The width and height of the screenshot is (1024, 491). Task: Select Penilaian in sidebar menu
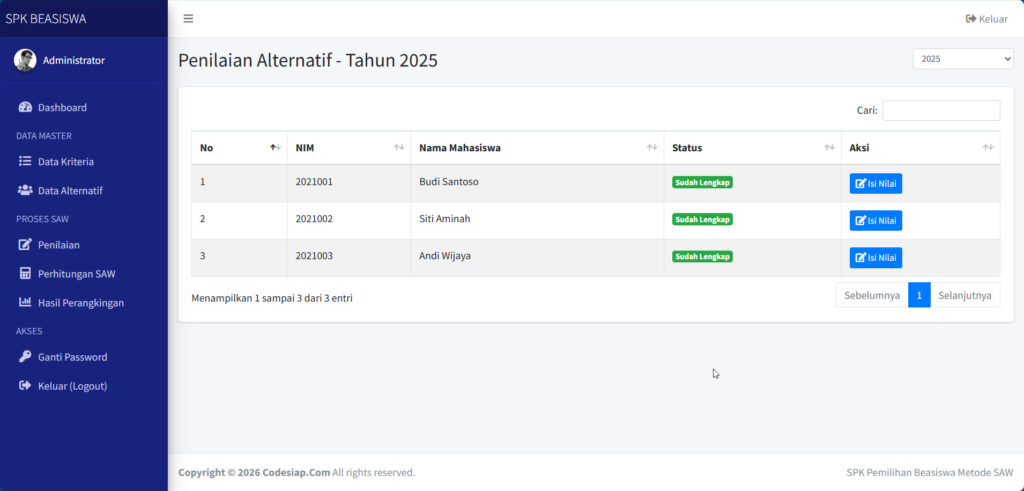pos(58,244)
